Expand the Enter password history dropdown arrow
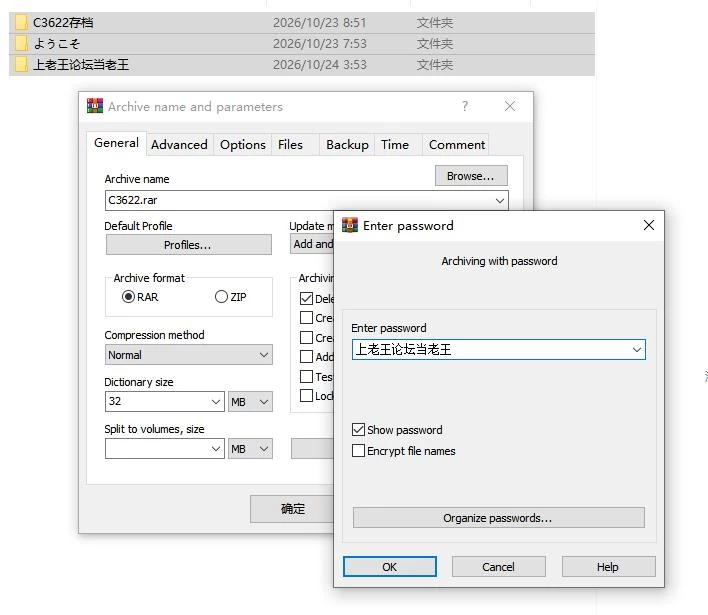The height and width of the screenshot is (615, 708). [x=637, y=349]
